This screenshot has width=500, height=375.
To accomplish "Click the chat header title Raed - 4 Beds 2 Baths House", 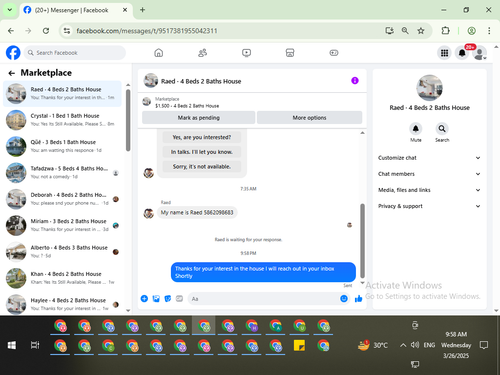I will 201,81.
